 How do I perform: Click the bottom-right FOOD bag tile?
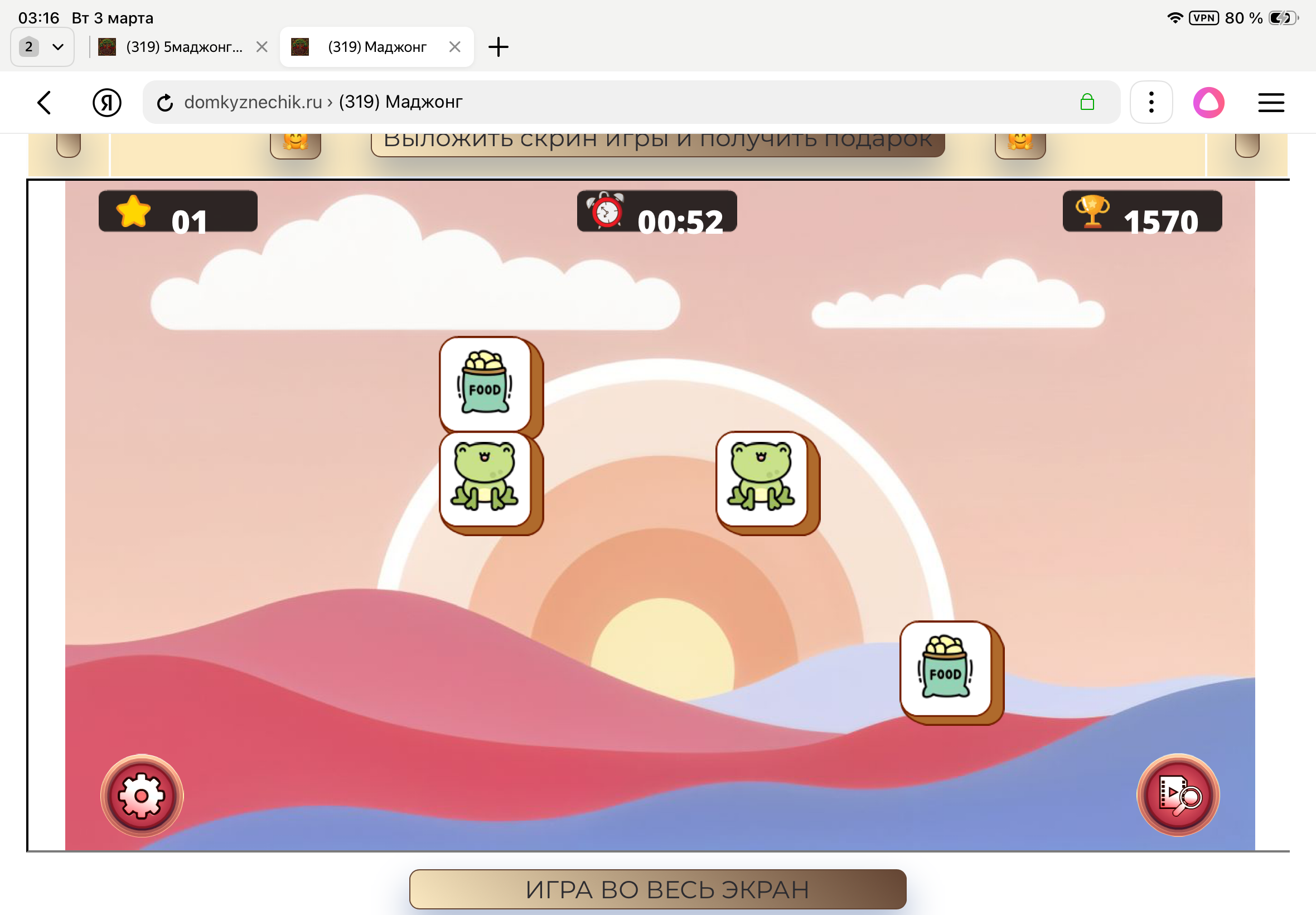945,668
